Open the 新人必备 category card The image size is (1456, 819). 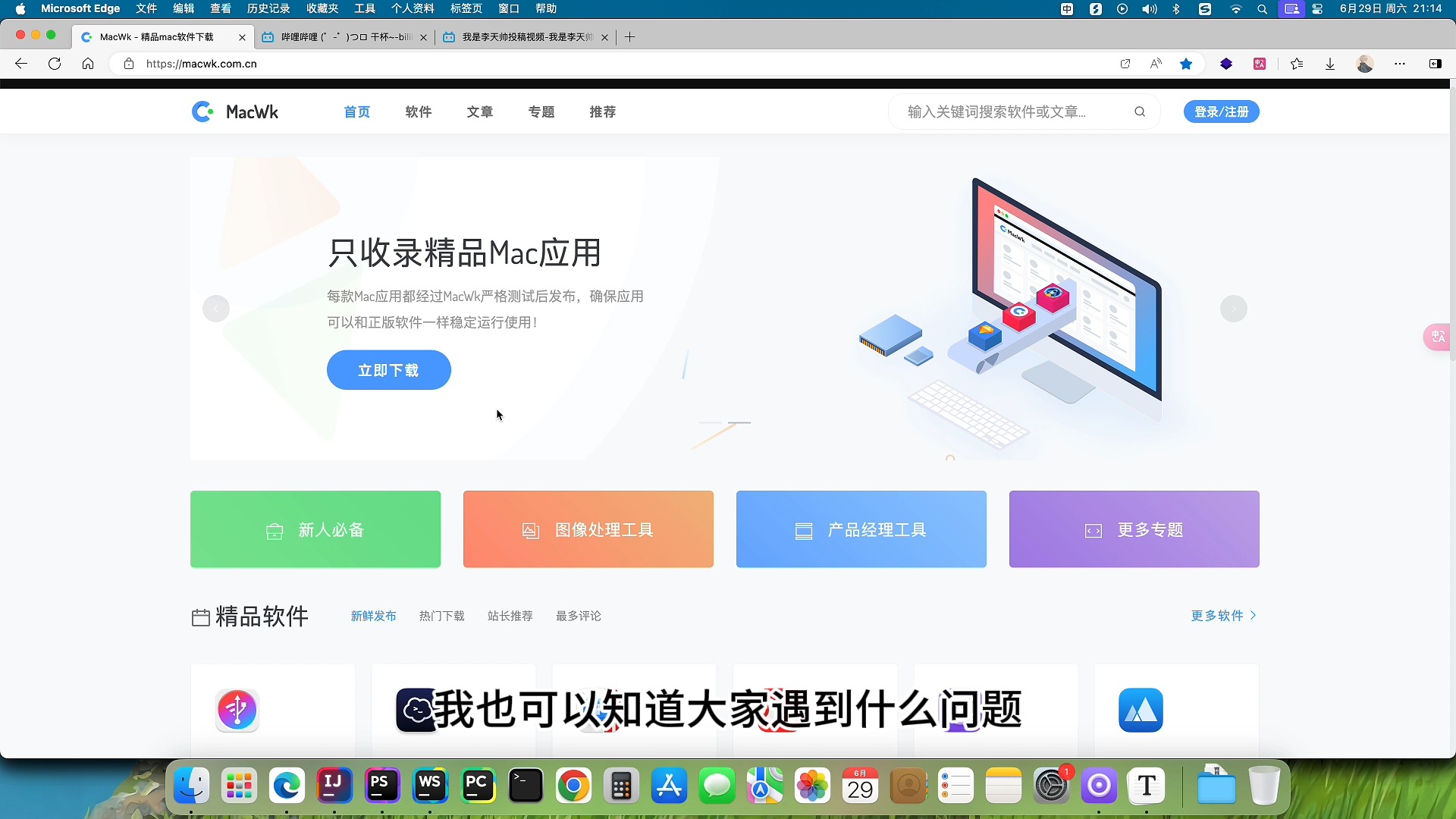[x=315, y=529]
